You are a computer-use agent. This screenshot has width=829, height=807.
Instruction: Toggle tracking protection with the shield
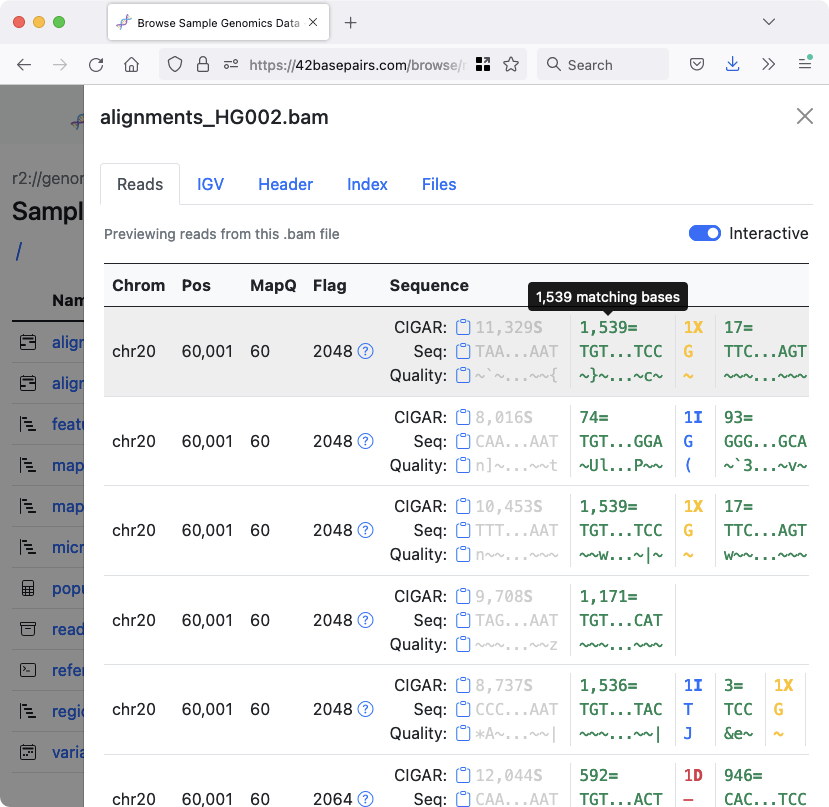tap(175, 63)
